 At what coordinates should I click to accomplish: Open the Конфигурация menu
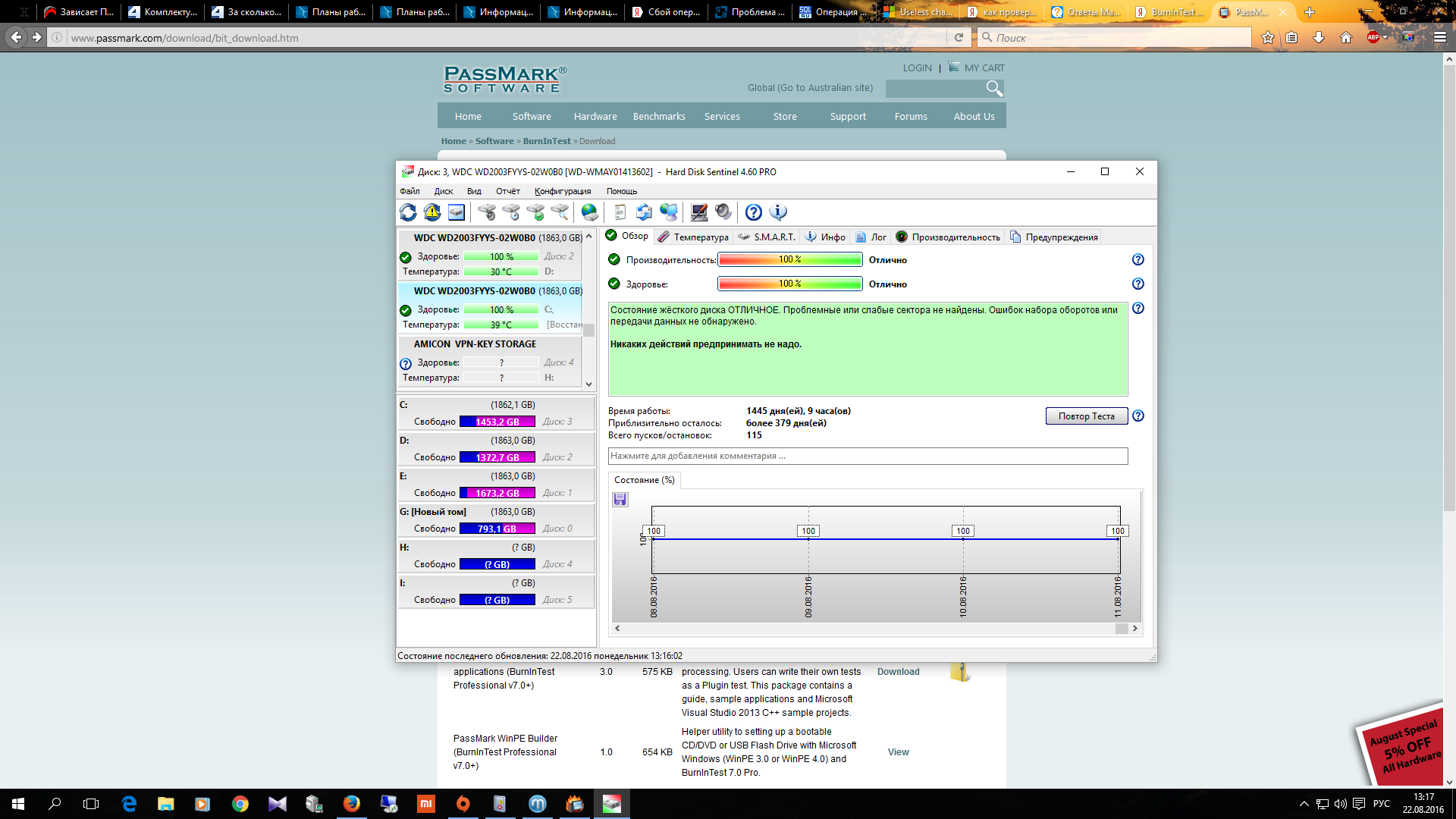pyautogui.click(x=562, y=191)
